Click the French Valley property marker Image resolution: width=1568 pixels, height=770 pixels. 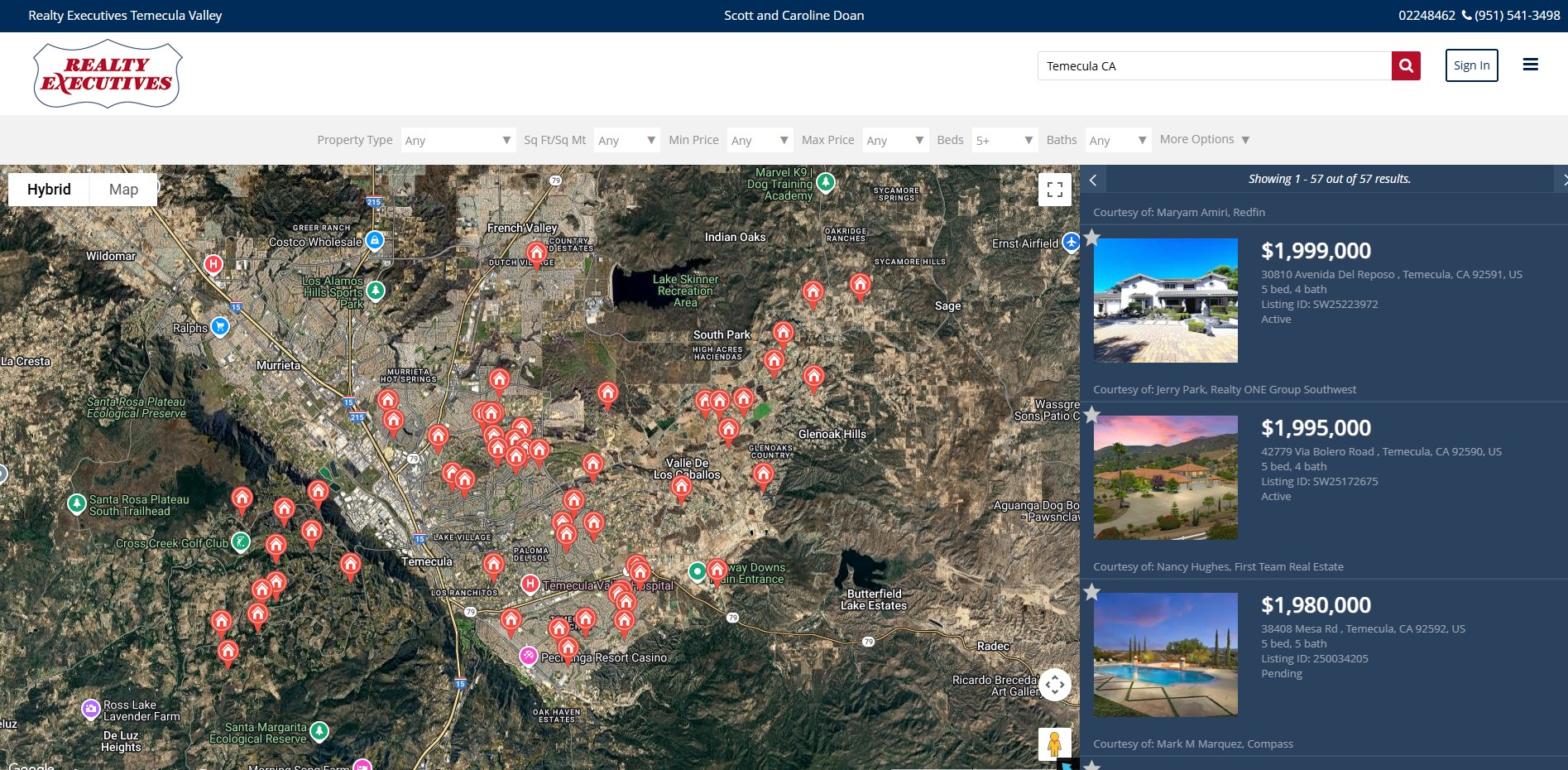(x=536, y=253)
